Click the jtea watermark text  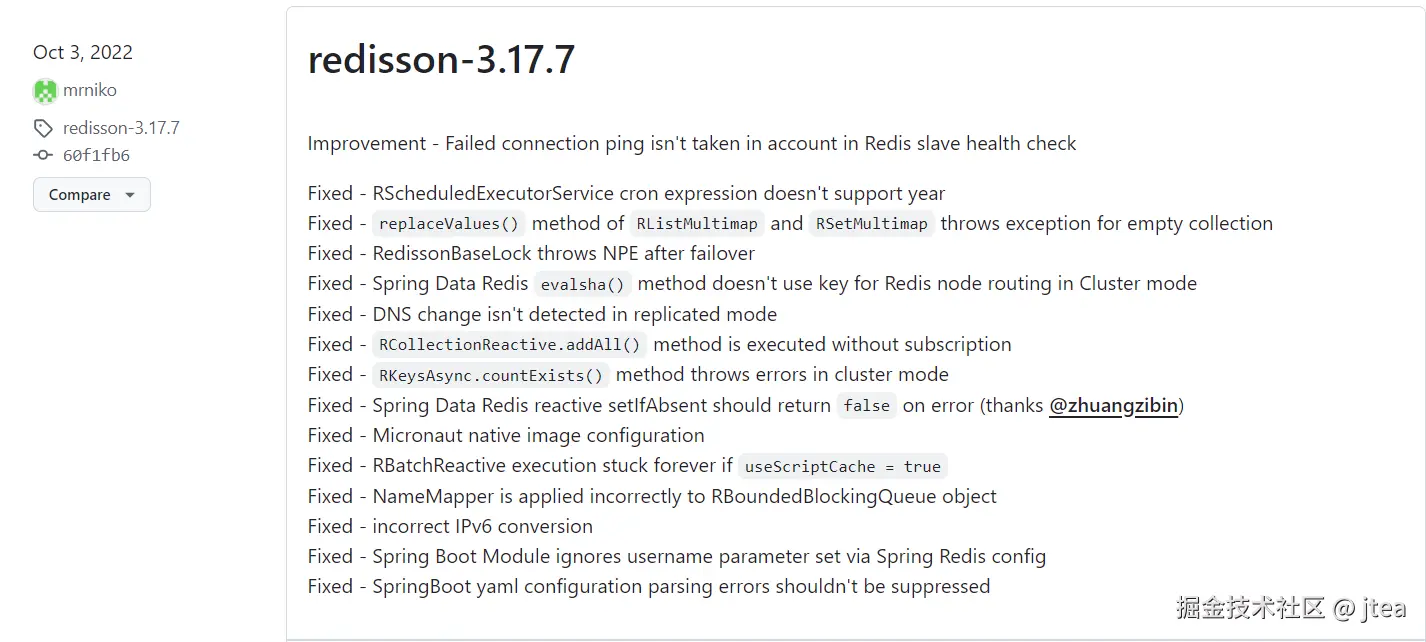pos(1383,607)
